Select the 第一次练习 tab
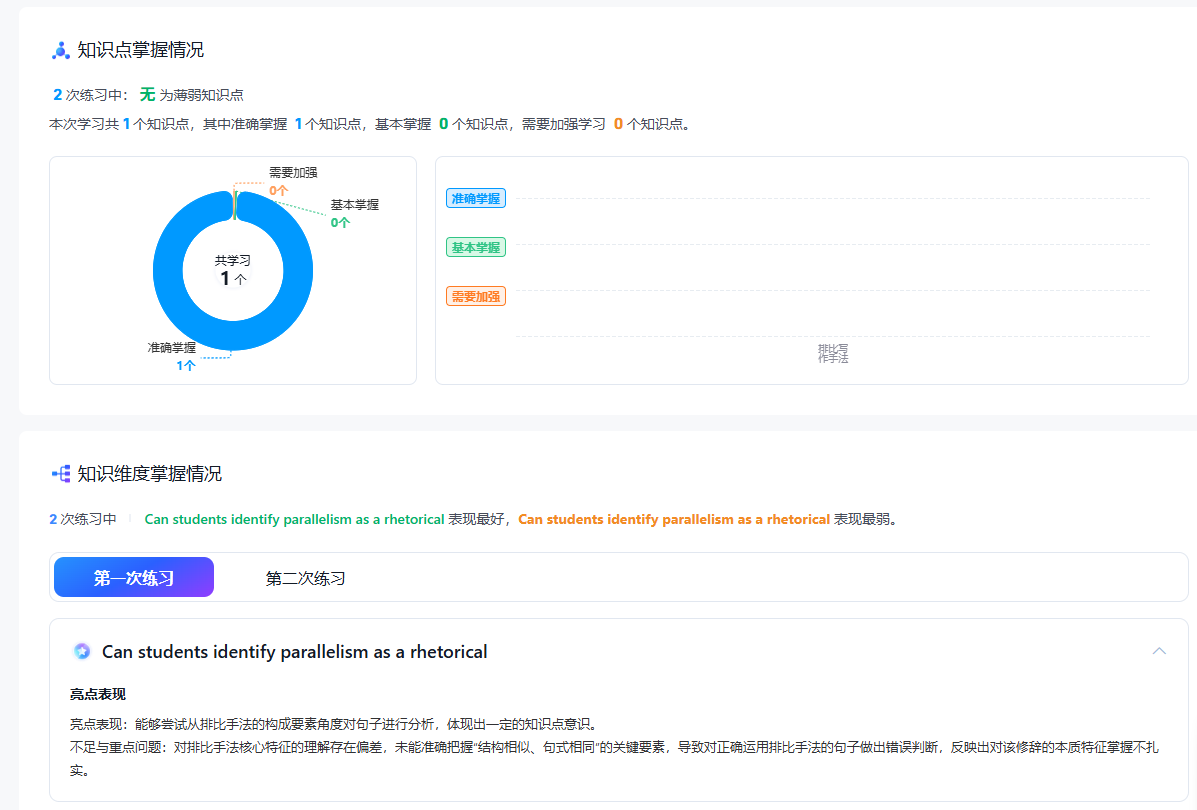The image size is (1197, 810). click(134, 578)
